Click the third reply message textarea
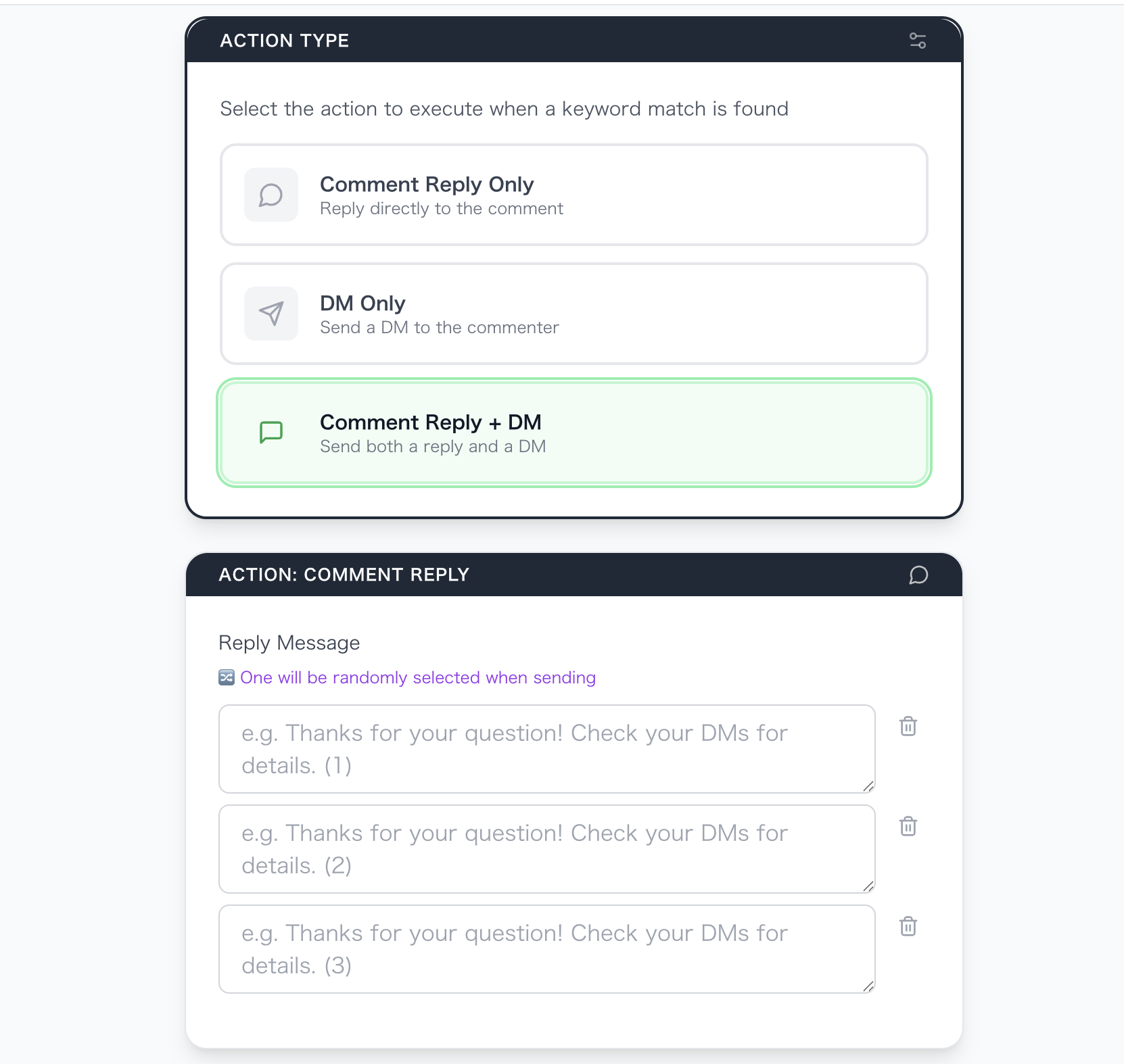The height and width of the screenshot is (1064, 1124). (546, 949)
